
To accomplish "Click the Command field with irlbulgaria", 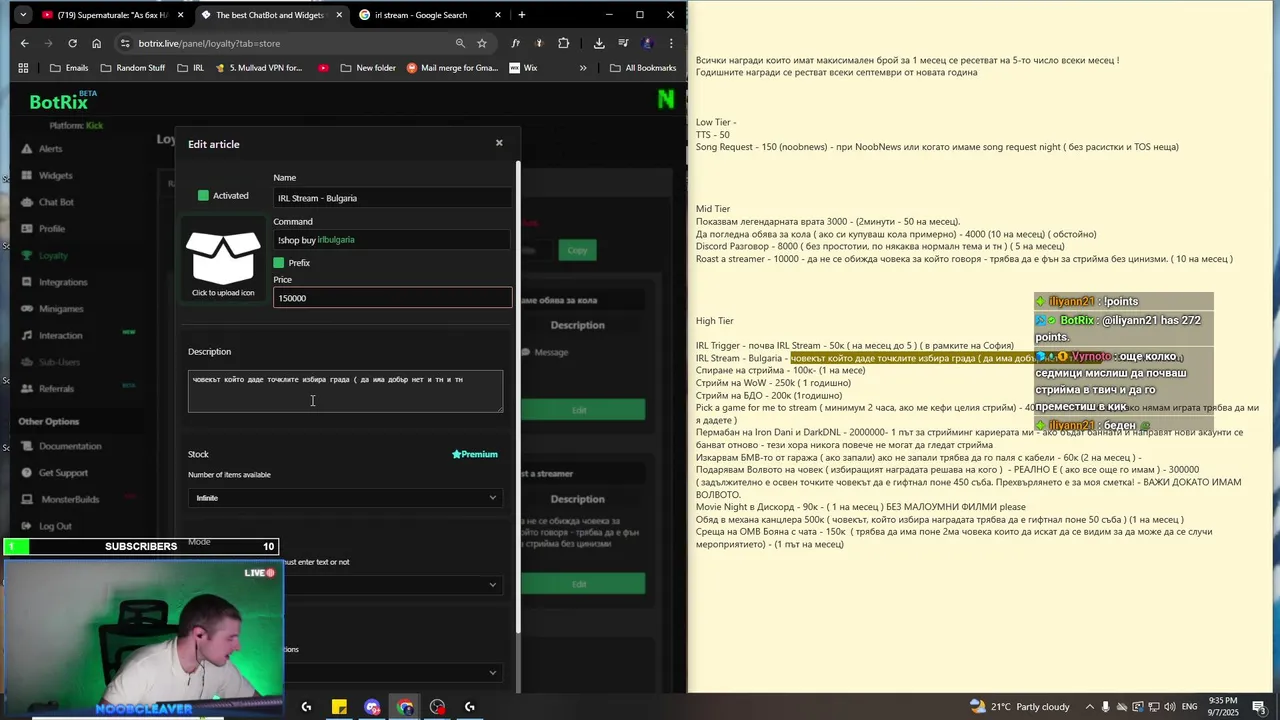I will pyautogui.click(x=392, y=240).
